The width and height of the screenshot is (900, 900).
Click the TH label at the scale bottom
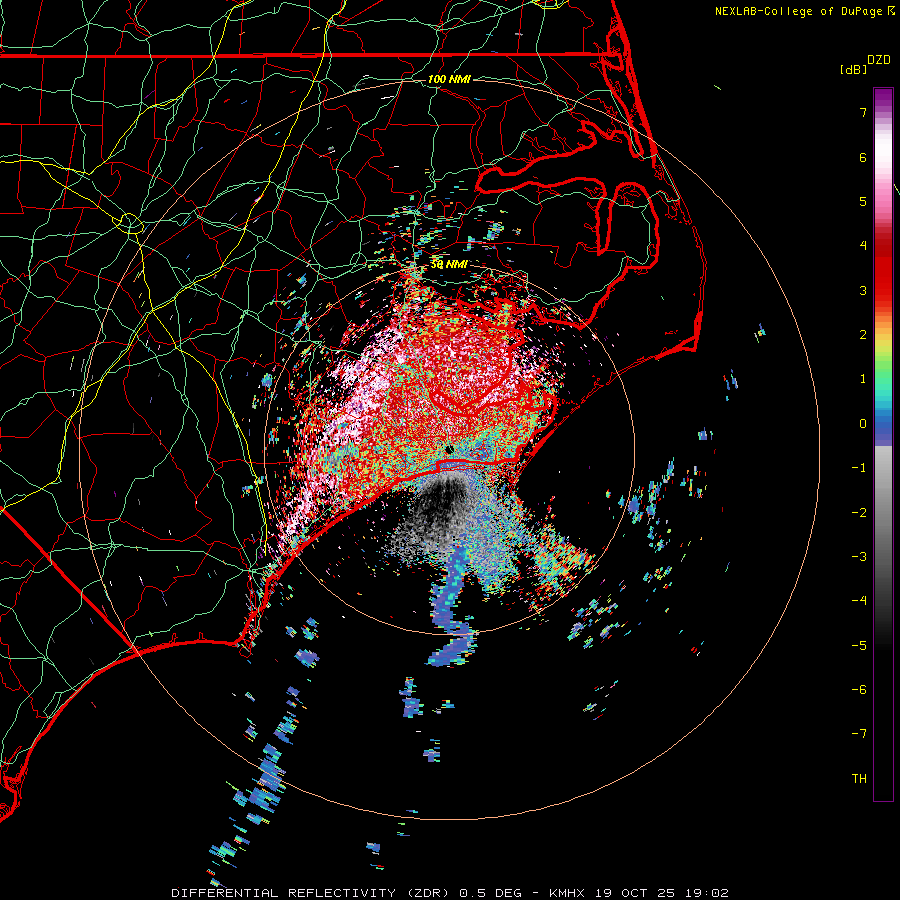tap(859, 779)
